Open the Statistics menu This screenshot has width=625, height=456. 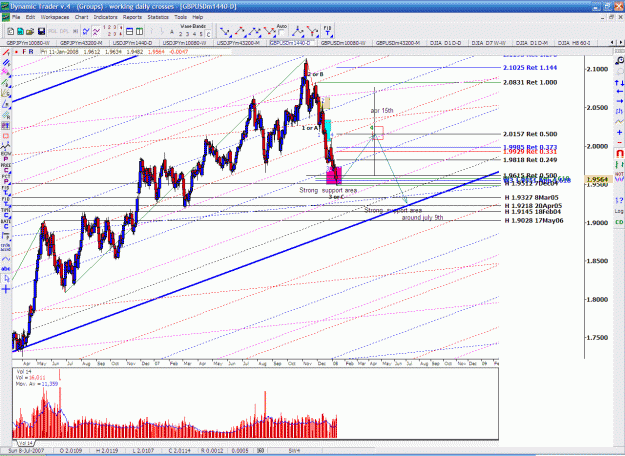[x=158, y=17]
